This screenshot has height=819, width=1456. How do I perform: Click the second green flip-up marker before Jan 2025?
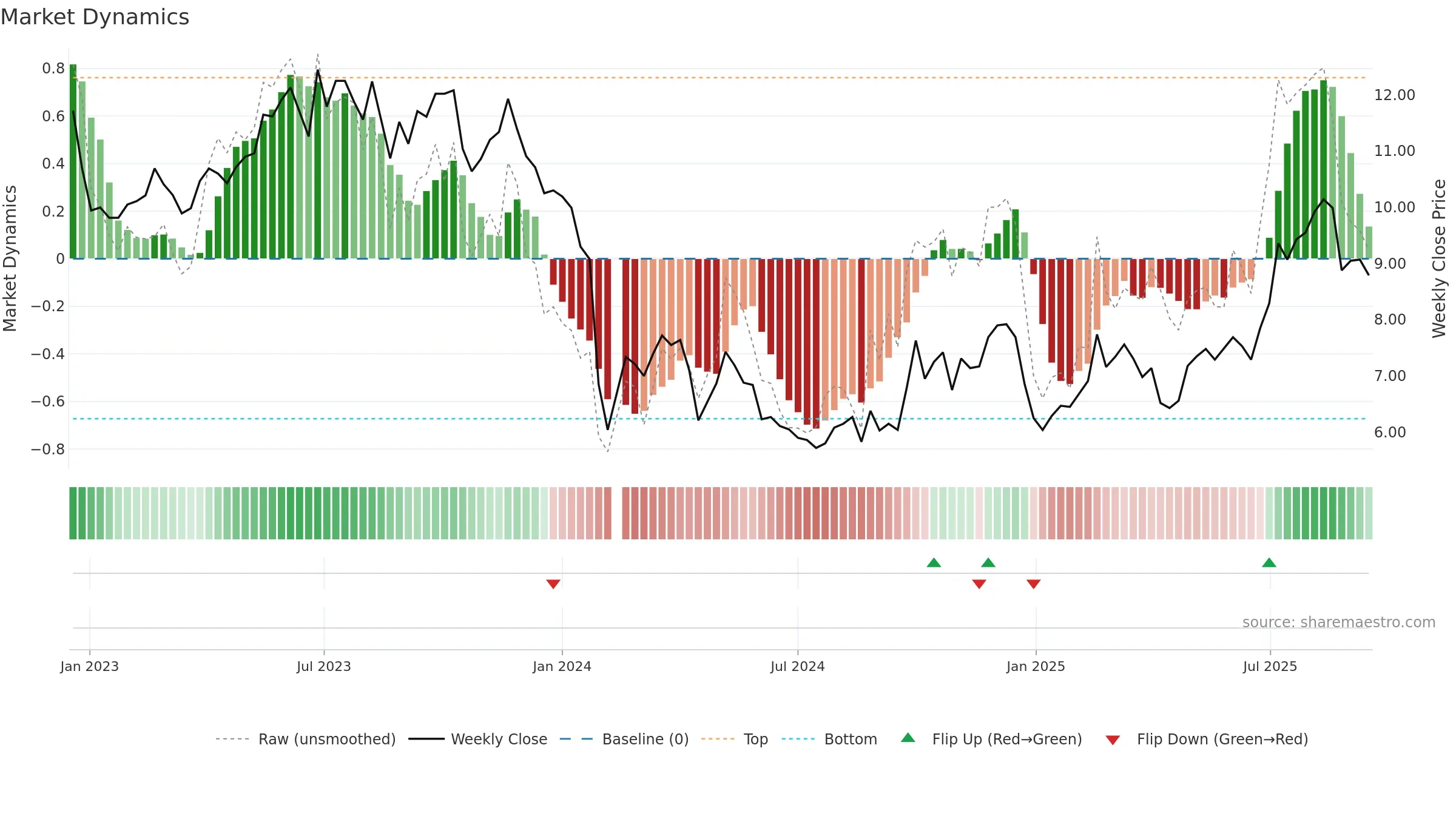[x=988, y=562]
